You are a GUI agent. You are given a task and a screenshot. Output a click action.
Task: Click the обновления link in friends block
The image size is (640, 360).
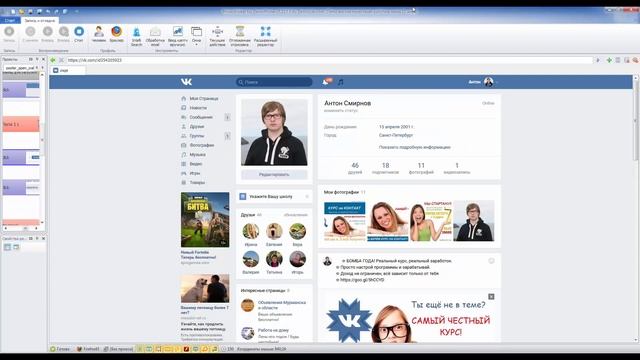tap(296, 215)
